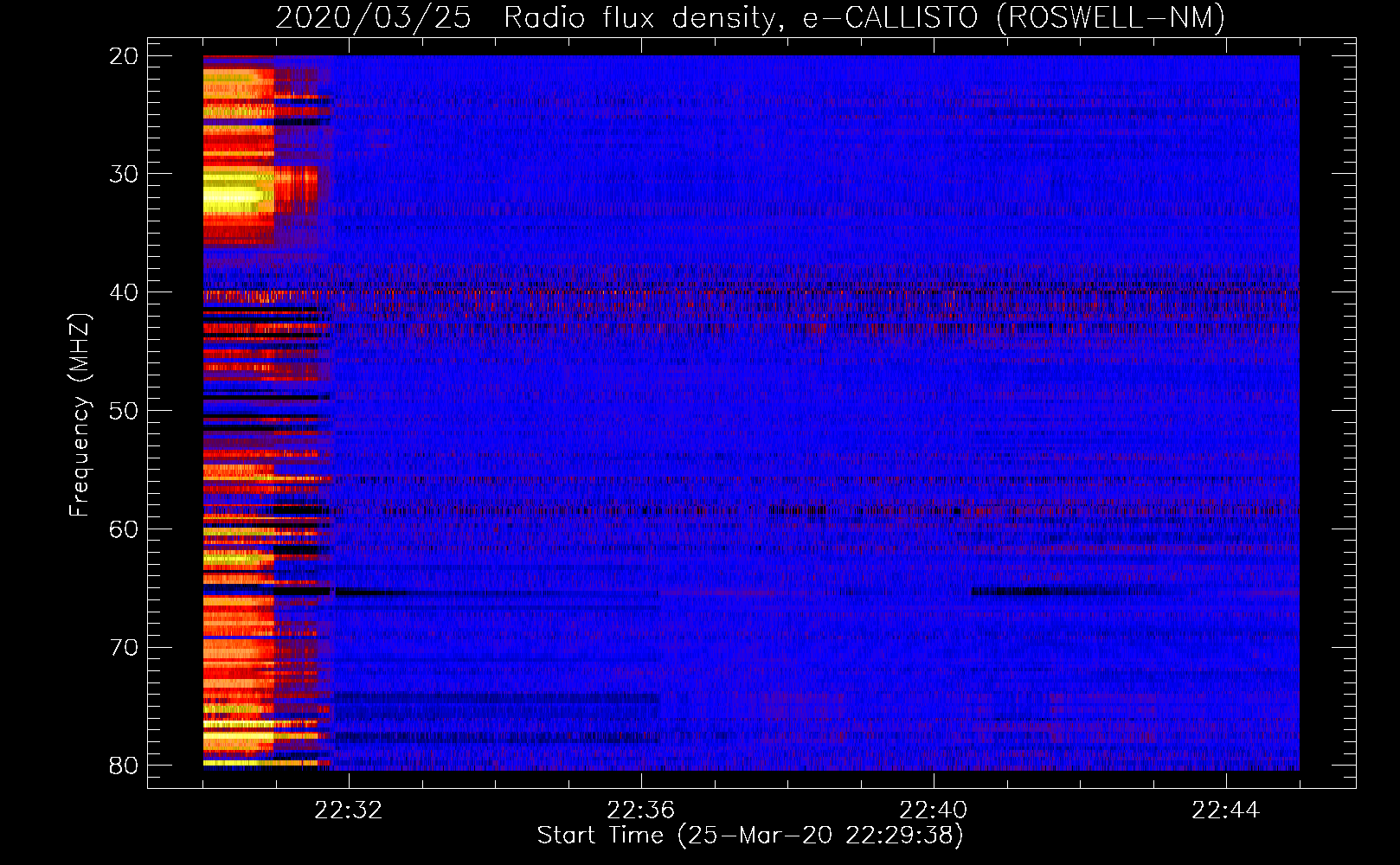Click the frequency tick label '50'
This screenshot has height=865, width=1400.
pos(125,411)
